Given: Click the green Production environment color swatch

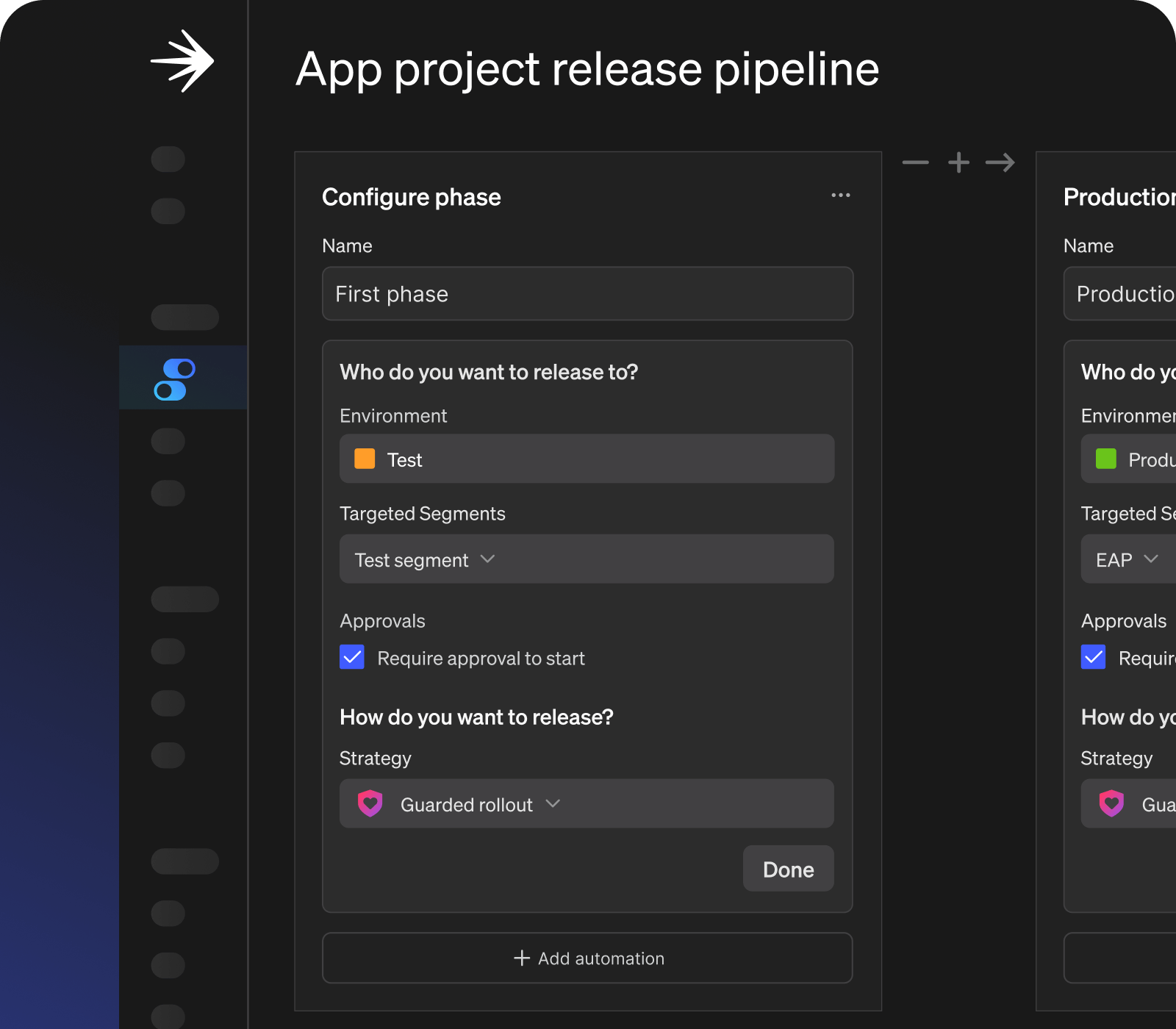Looking at the screenshot, I should (x=1105, y=459).
